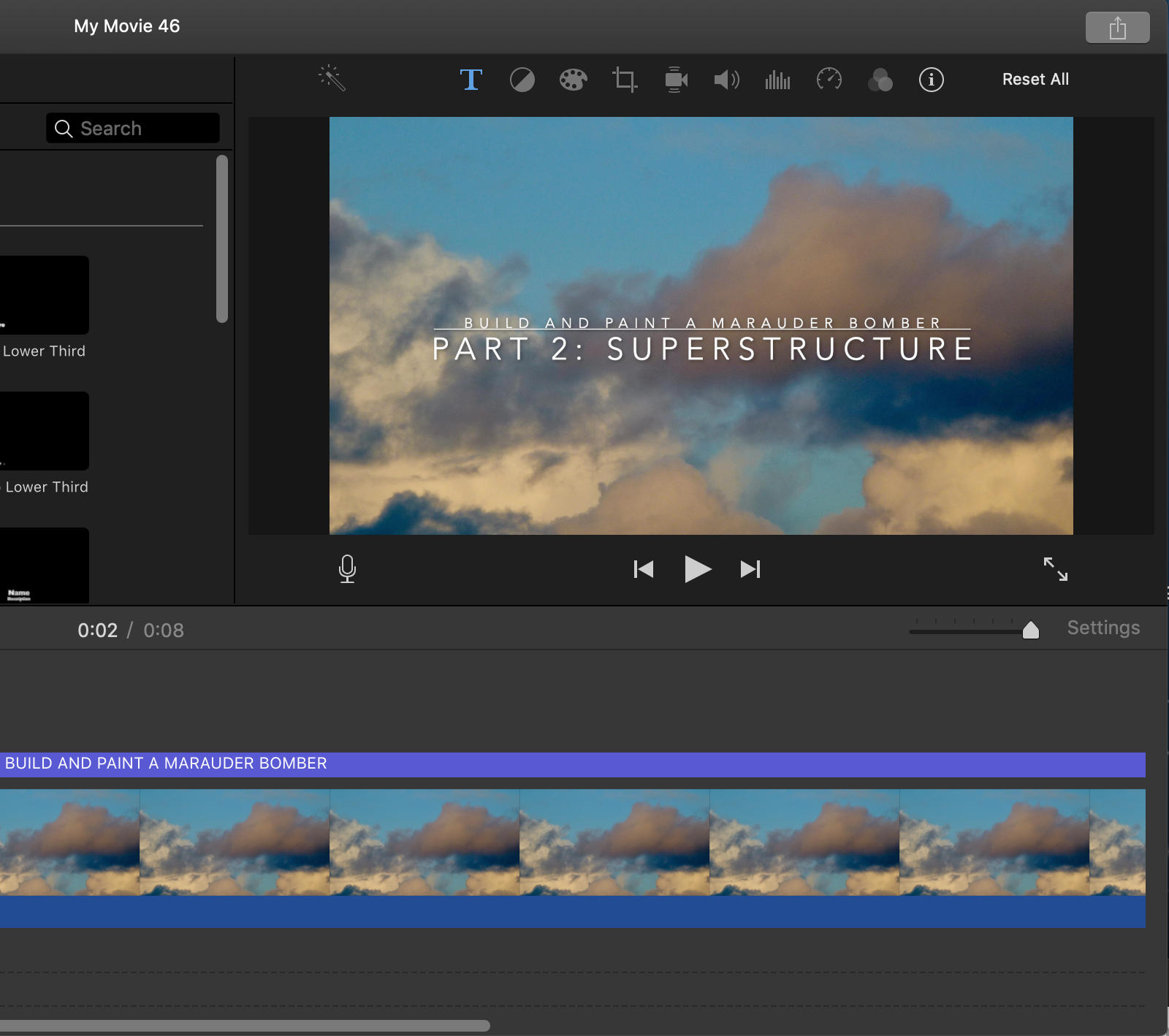Select the cropping tool
The image size is (1169, 1036).
(625, 80)
